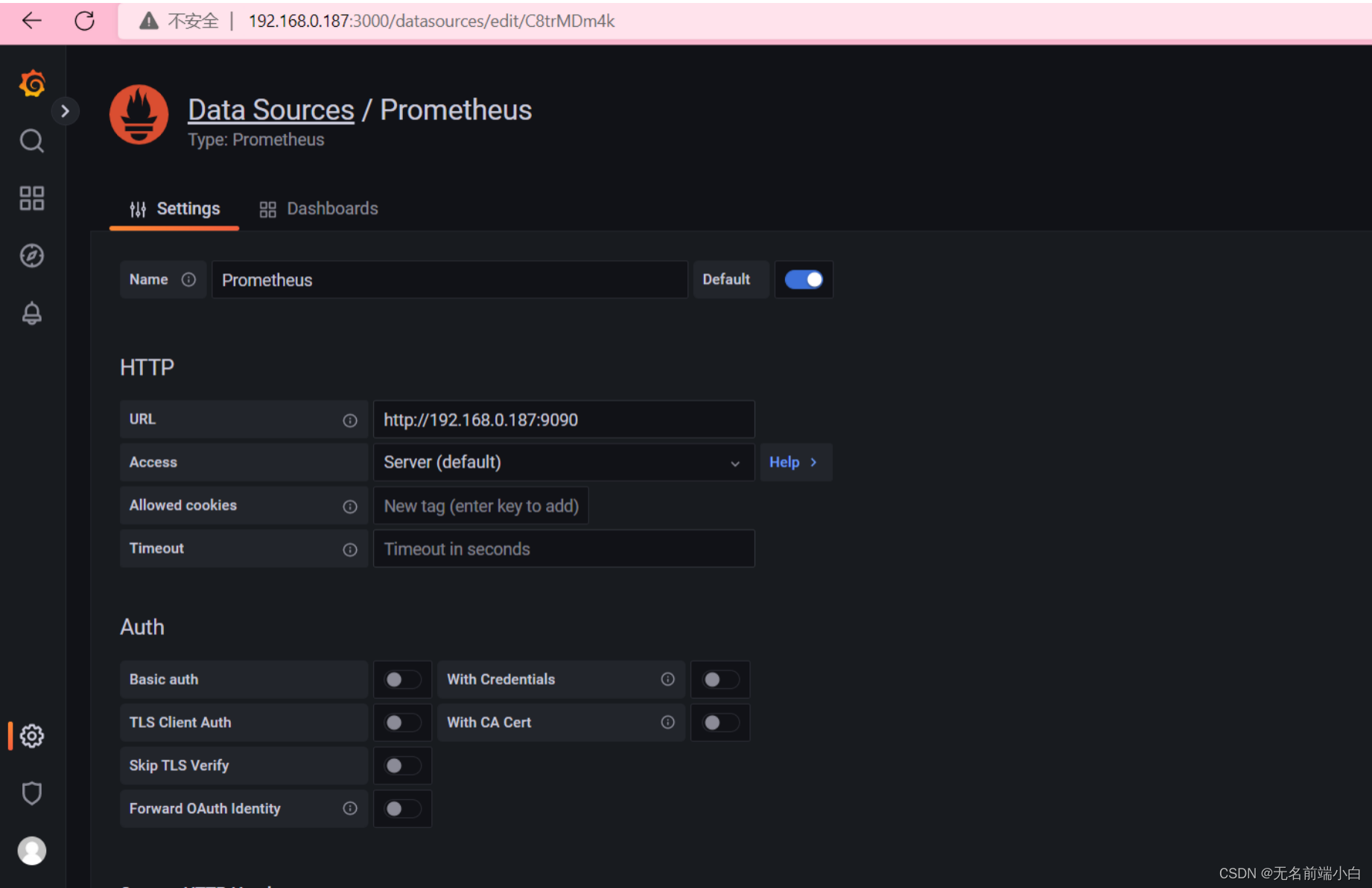
Task: Open the Search icon in sidebar
Action: point(31,141)
